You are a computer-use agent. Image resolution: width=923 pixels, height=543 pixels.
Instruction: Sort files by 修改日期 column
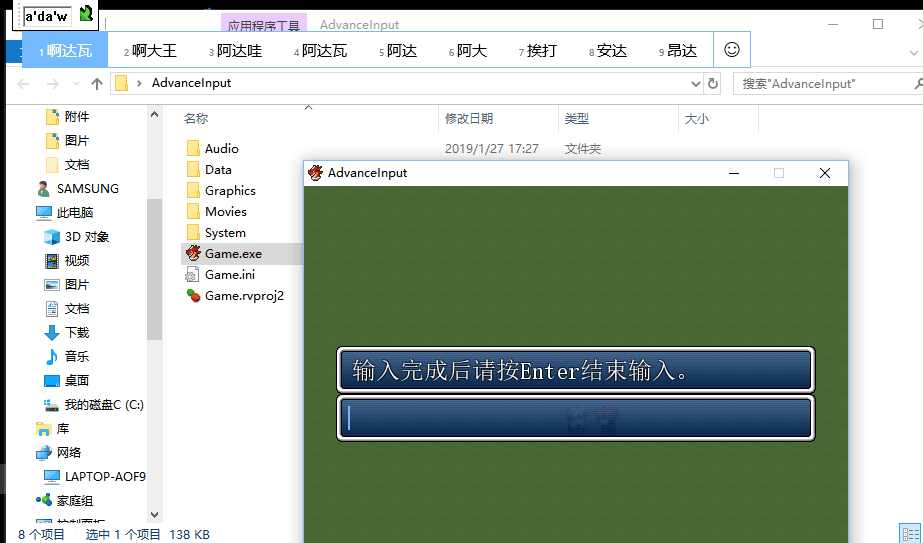coord(469,118)
